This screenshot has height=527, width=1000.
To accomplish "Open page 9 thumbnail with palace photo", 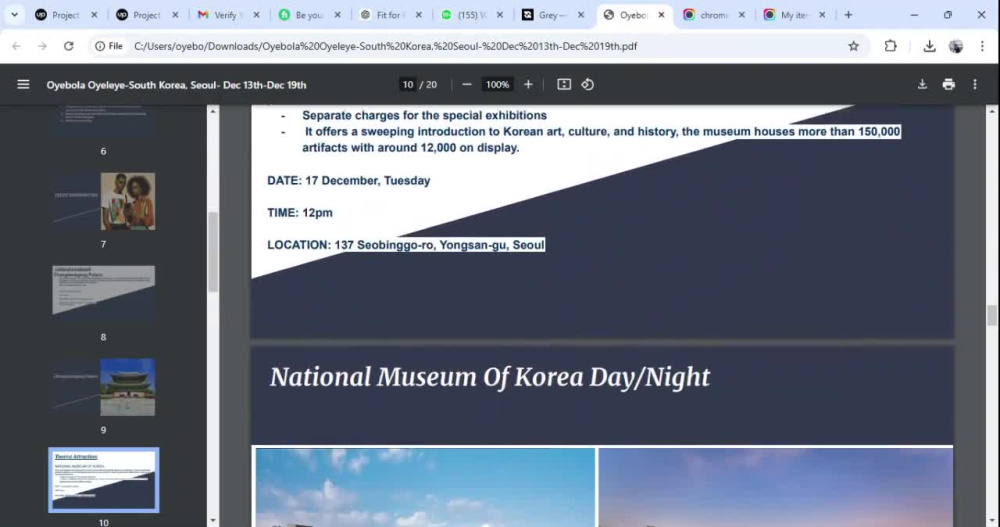I will [x=103, y=387].
